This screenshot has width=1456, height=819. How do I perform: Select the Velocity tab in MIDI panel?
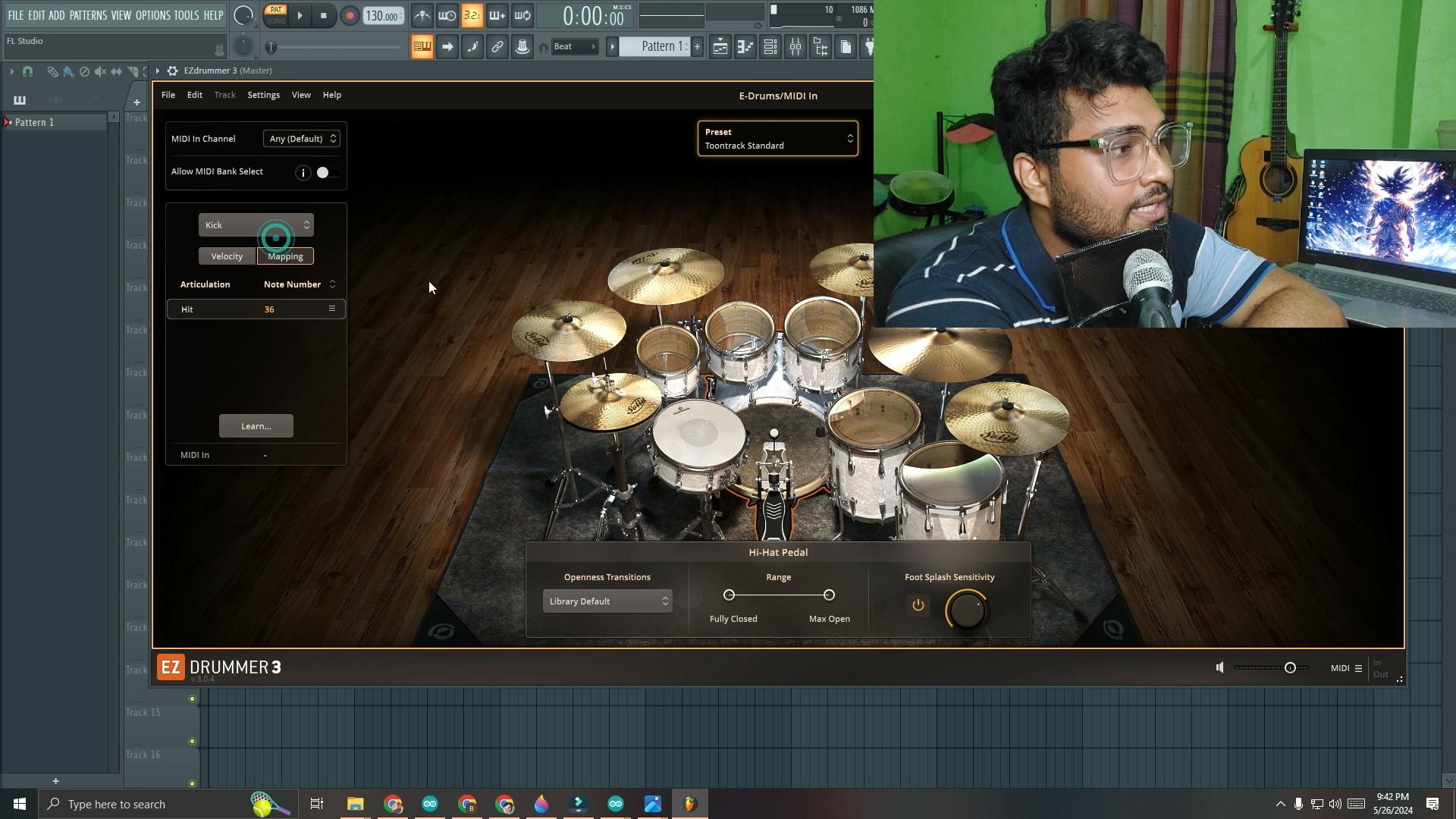[227, 256]
